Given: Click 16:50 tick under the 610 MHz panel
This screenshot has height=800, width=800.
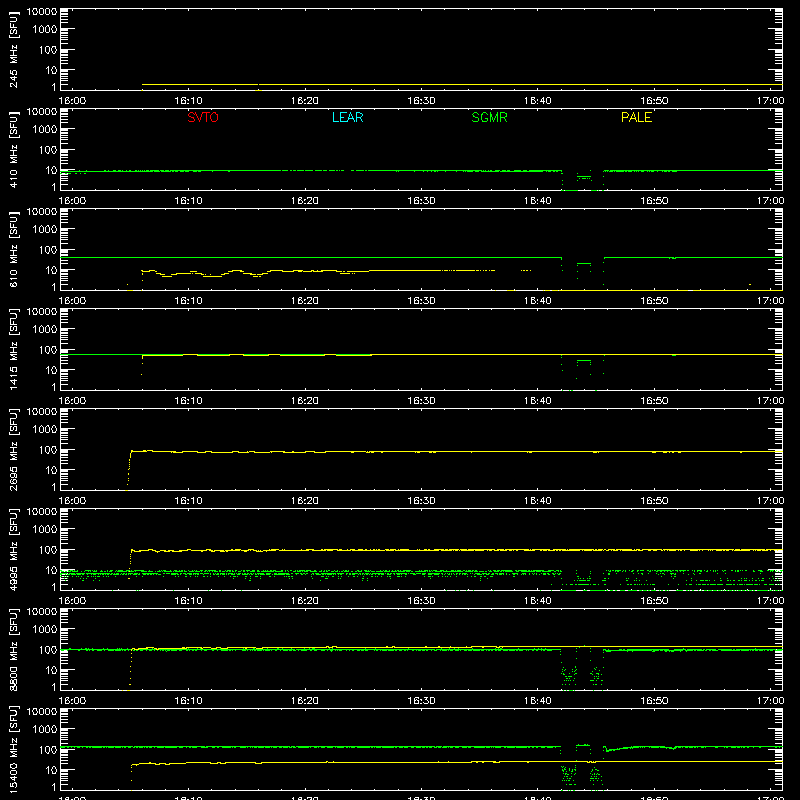Looking at the screenshot, I should click(x=654, y=301).
